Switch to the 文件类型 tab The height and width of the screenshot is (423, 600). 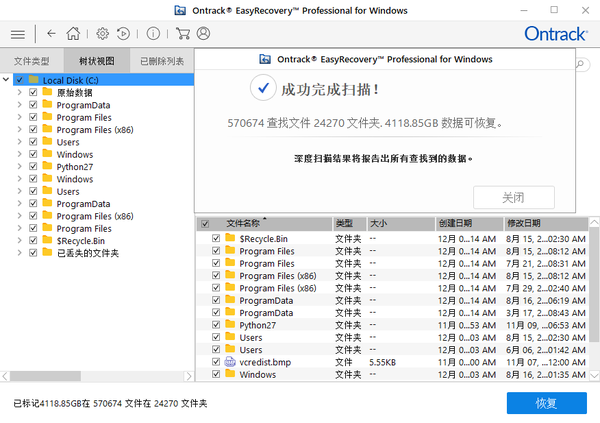click(31, 61)
